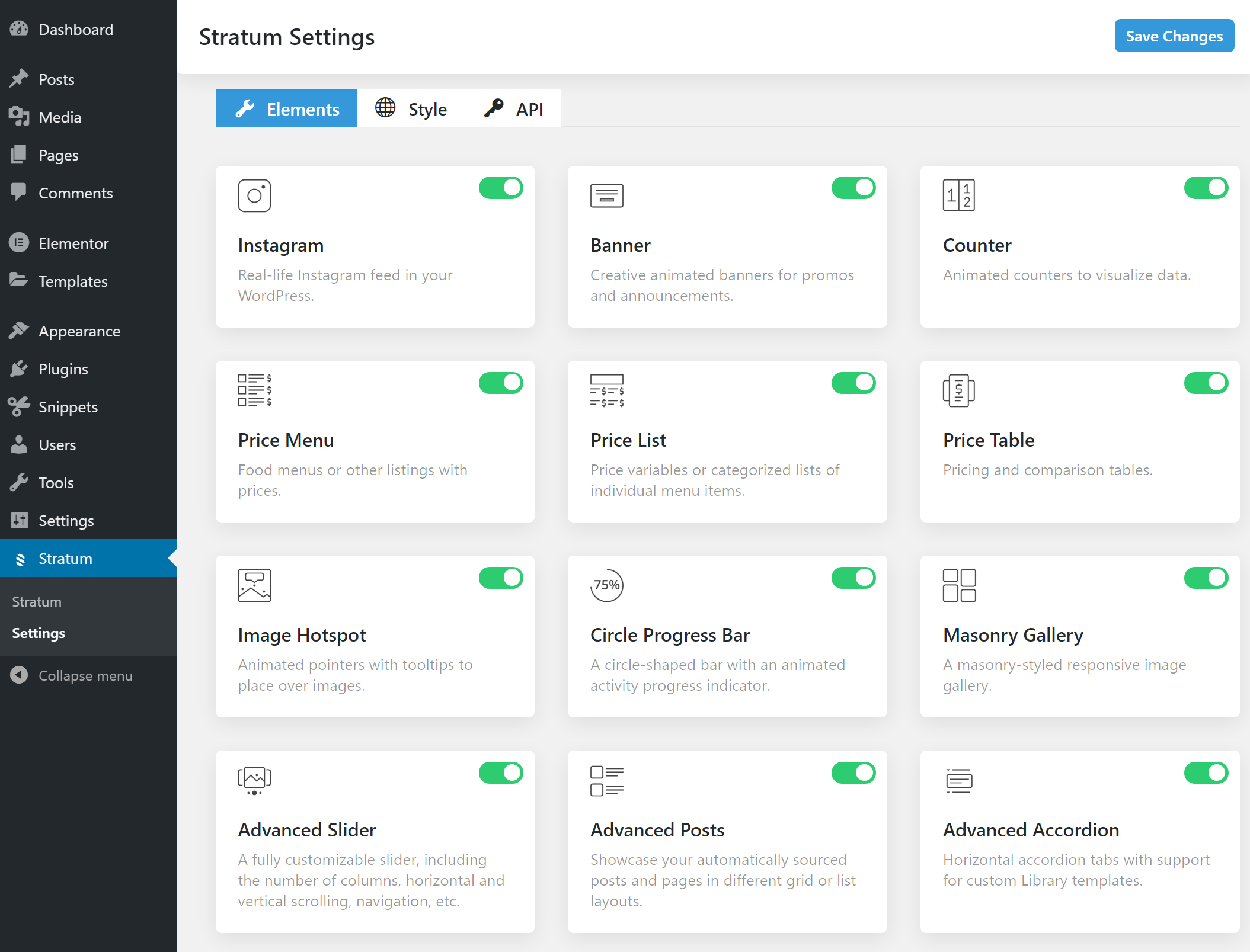This screenshot has width=1250, height=952.
Task: Click the Instagram card title
Action: (281, 245)
